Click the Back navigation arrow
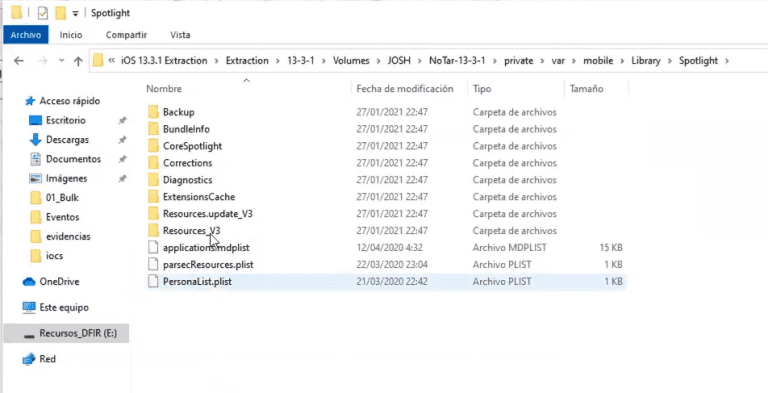 [19, 61]
